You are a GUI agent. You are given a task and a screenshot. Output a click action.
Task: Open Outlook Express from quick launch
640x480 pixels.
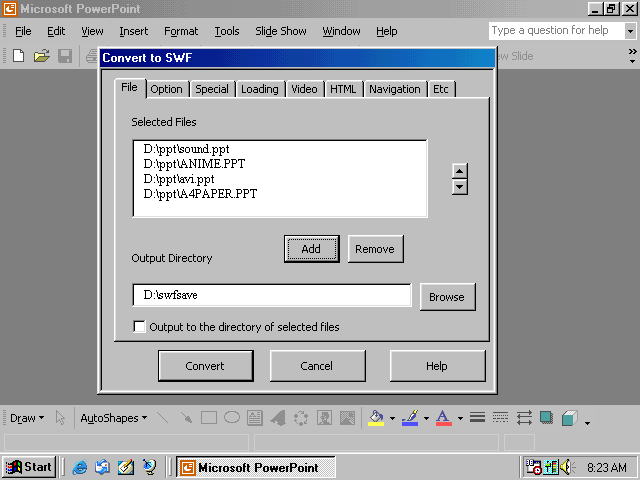pyautogui.click(x=102, y=467)
